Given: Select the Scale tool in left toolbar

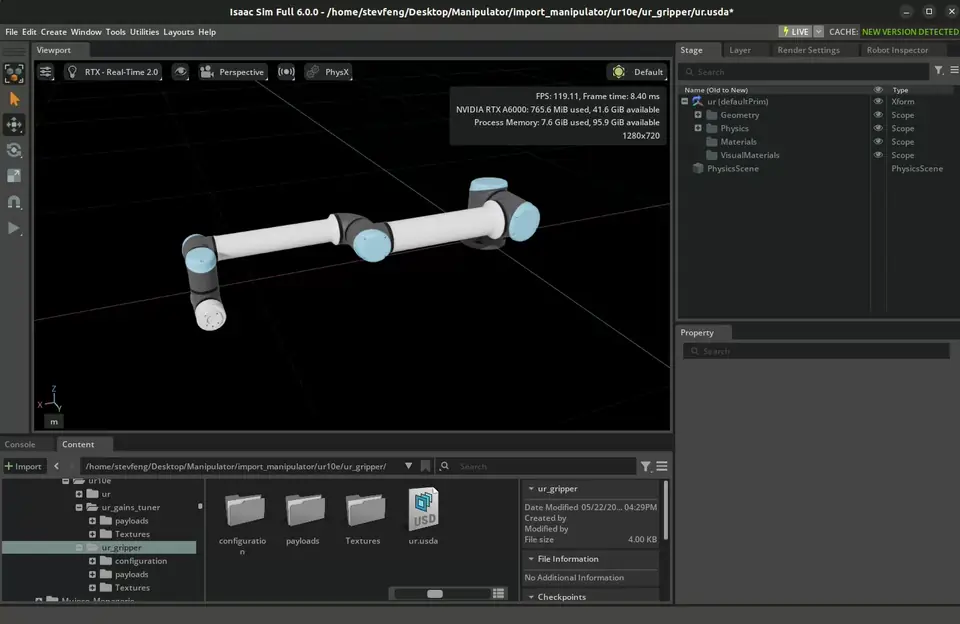Looking at the screenshot, I should tap(14, 176).
